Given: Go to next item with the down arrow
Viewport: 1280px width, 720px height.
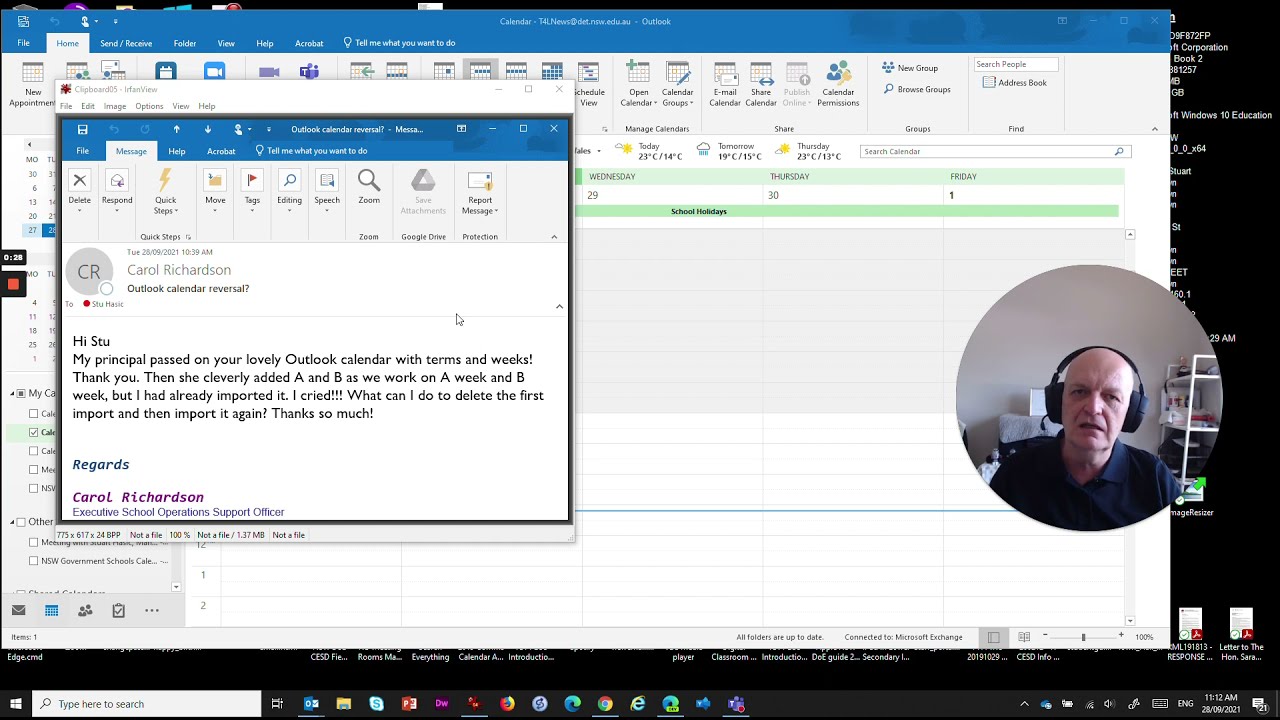Looking at the screenshot, I should click(x=207, y=129).
